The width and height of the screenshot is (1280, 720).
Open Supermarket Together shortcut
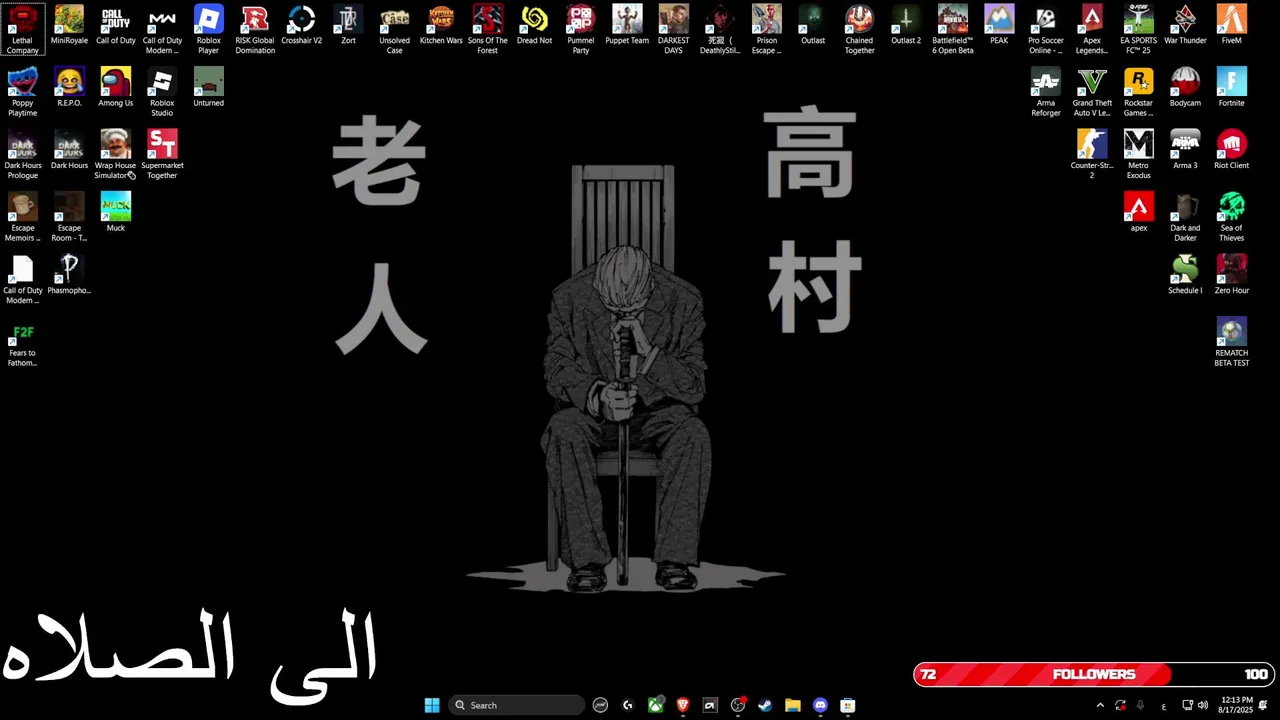point(162,155)
